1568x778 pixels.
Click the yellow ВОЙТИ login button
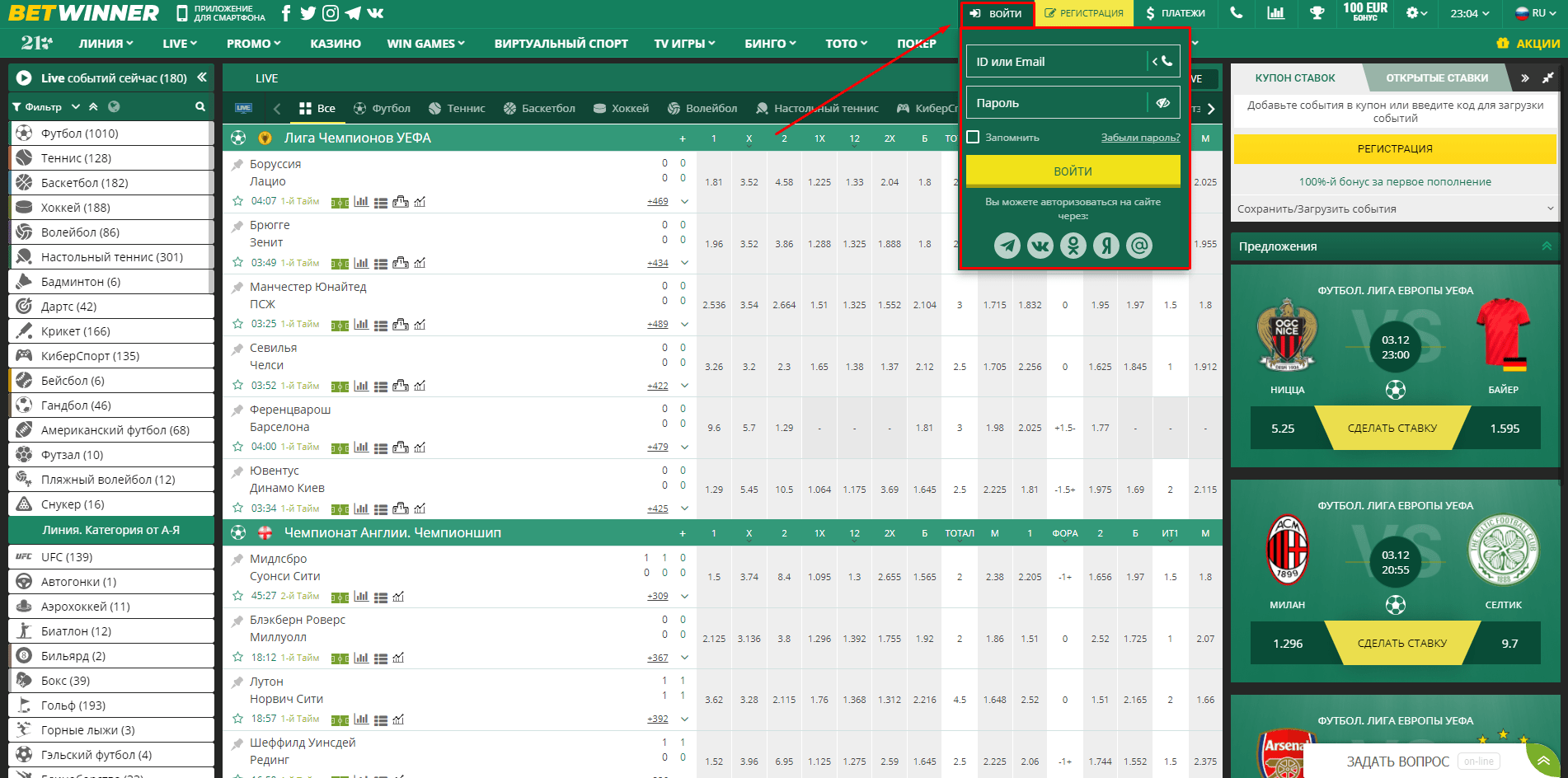[1073, 171]
